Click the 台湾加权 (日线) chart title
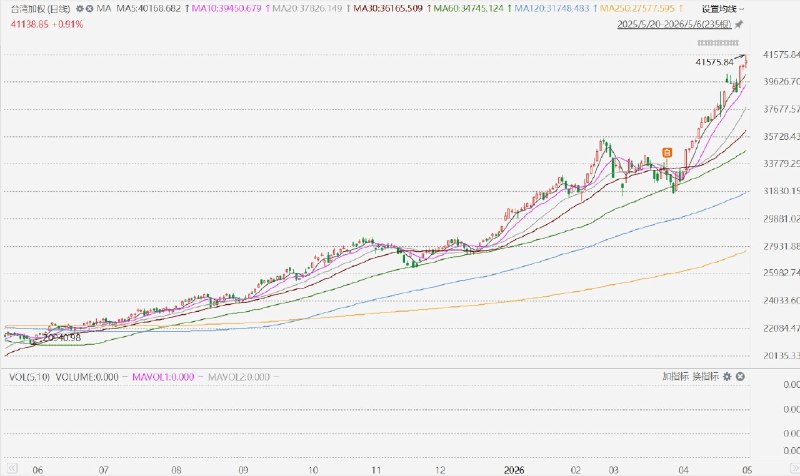The width and height of the screenshot is (800, 476). coord(40,9)
